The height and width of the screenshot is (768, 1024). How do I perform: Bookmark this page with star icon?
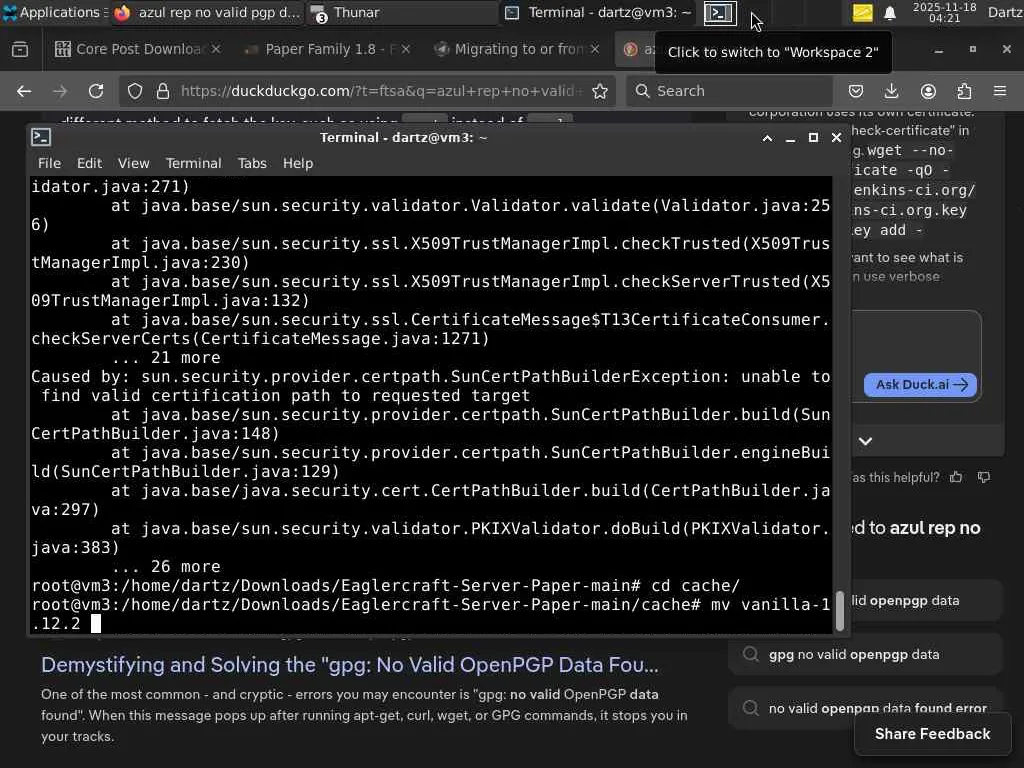pyautogui.click(x=600, y=91)
